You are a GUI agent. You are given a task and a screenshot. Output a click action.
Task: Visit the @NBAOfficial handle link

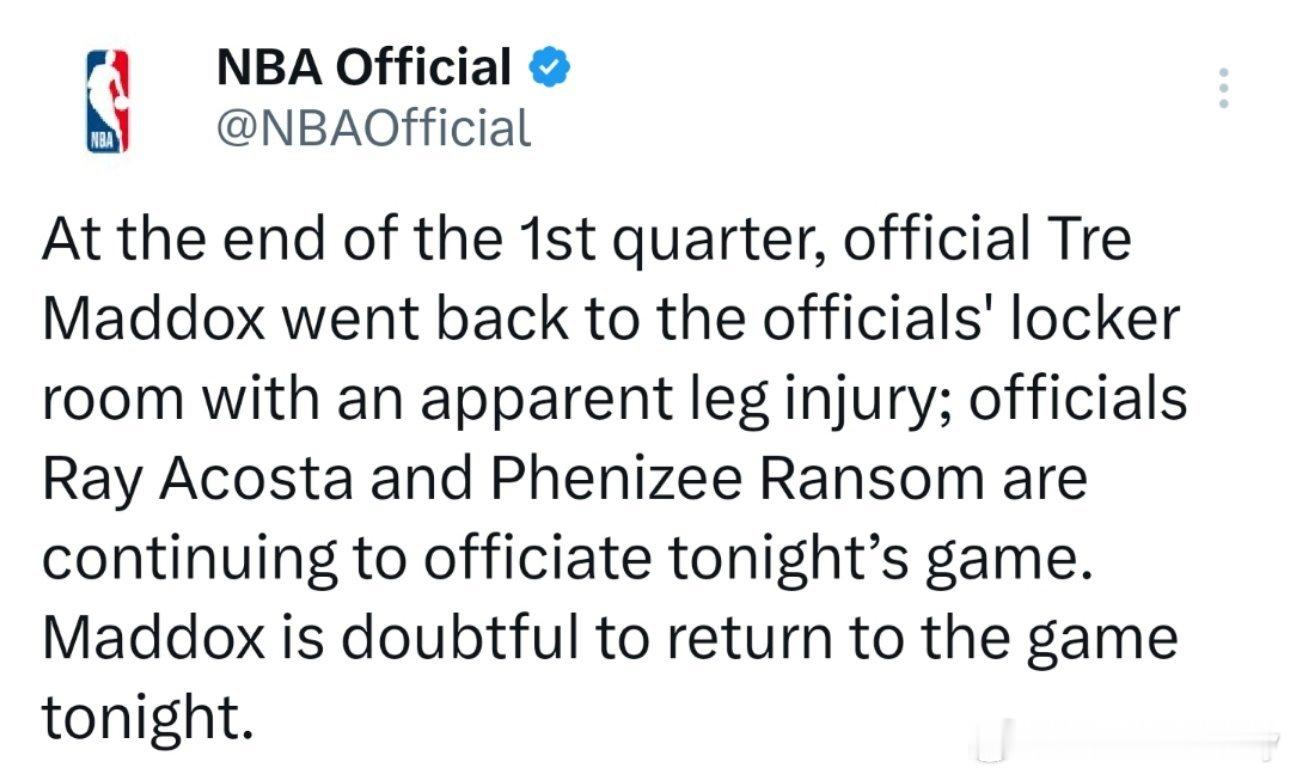[x=373, y=128]
